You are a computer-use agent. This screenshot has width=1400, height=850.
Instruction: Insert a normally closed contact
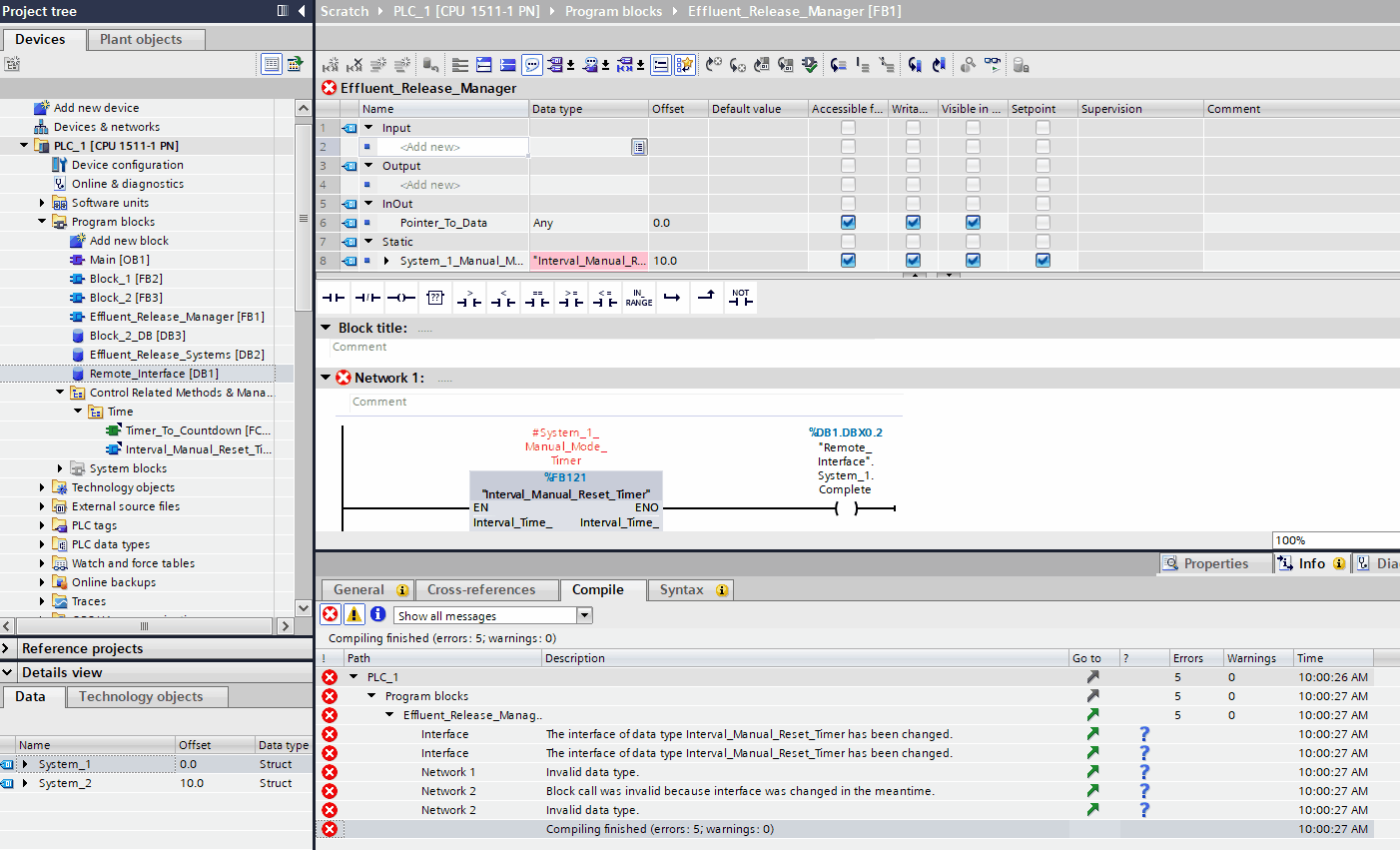[x=367, y=298]
